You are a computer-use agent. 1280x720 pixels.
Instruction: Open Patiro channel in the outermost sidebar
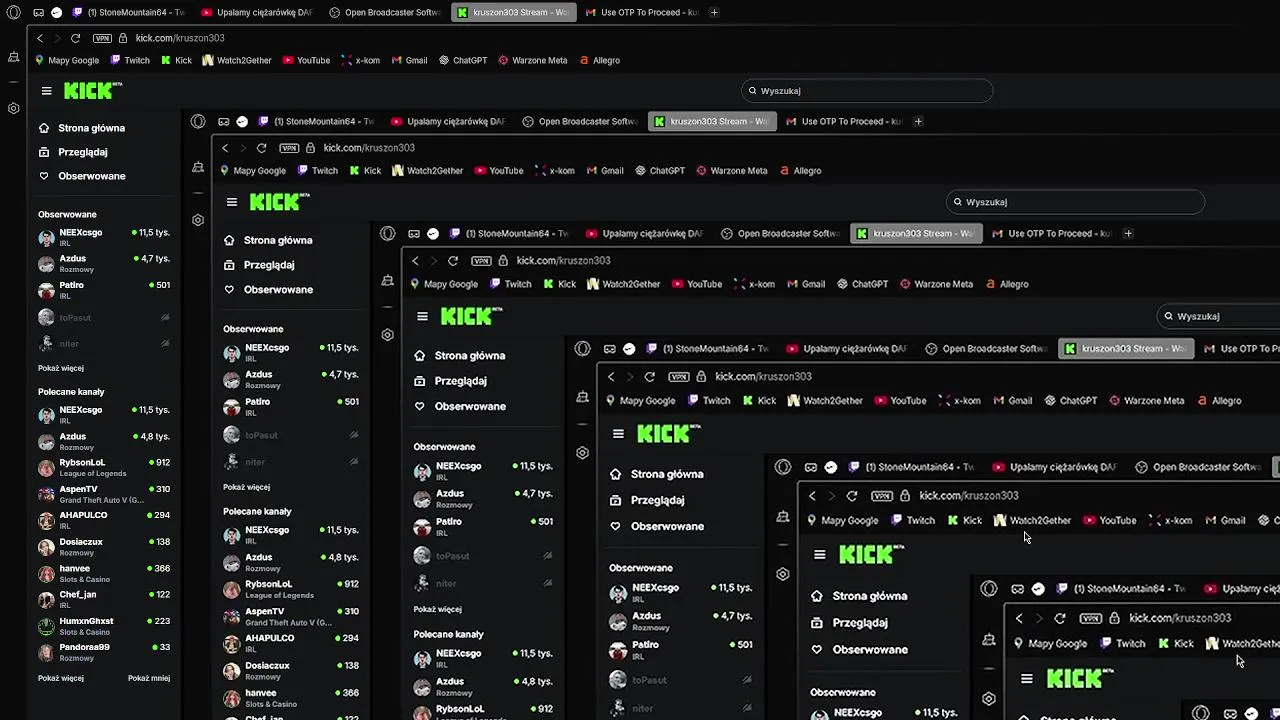click(x=104, y=289)
